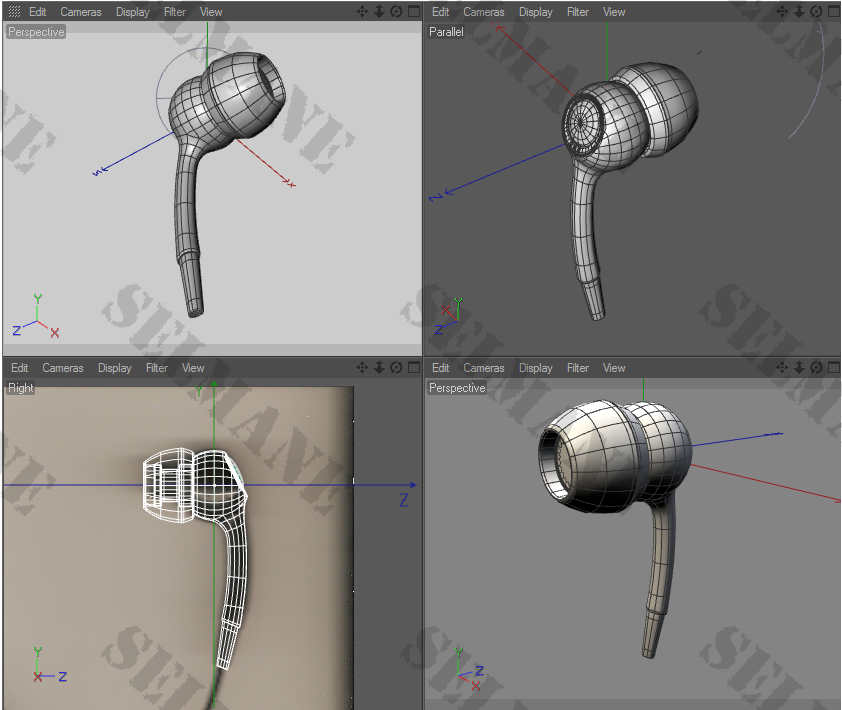Image resolution: width=842 pixels, height=710 pixels.
Task: Open the Display menu of the Right viewport
Action: click(x=114, y=368)
